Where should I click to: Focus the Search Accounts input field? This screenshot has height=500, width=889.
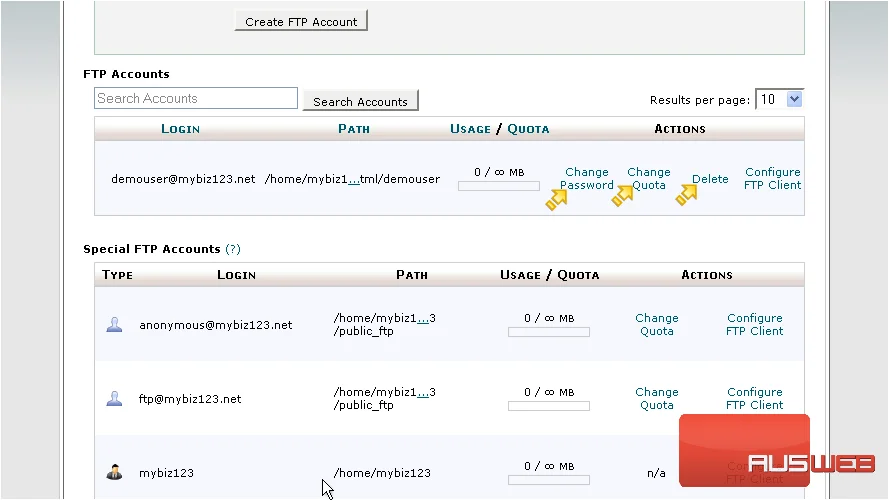click(196, 98)
